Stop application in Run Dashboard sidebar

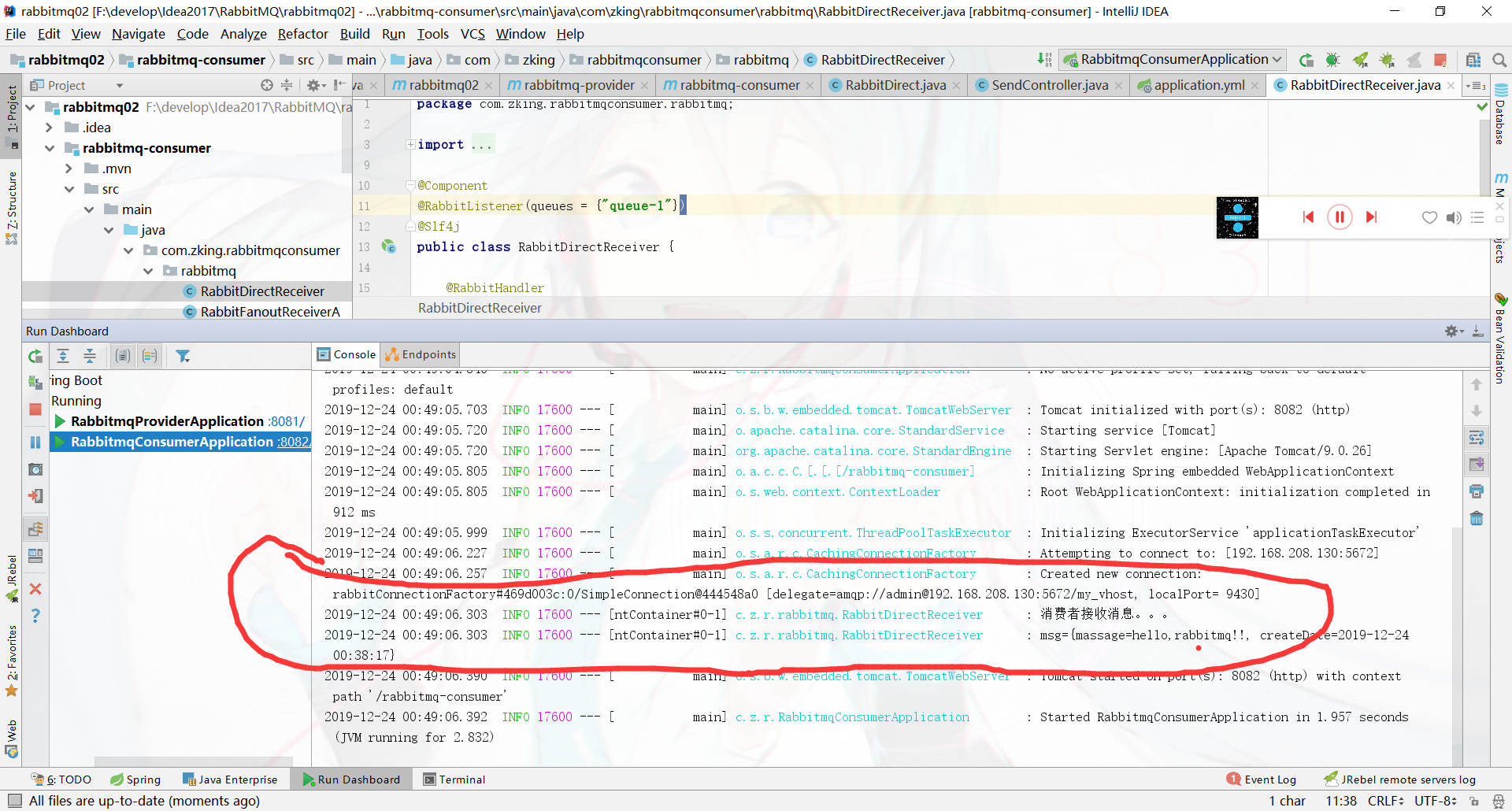[35, 409]
